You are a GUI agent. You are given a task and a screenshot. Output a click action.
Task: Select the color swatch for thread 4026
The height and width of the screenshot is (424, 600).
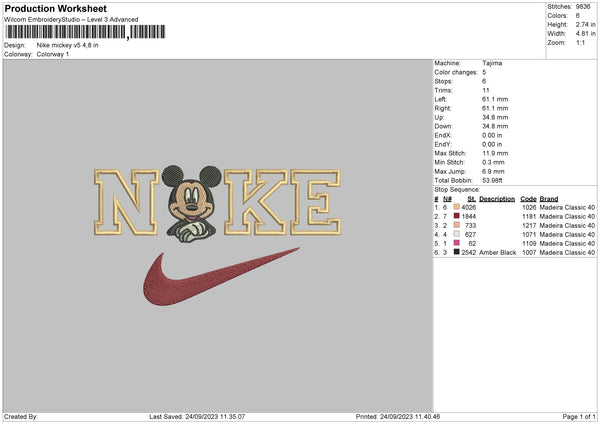click(456, 207)
